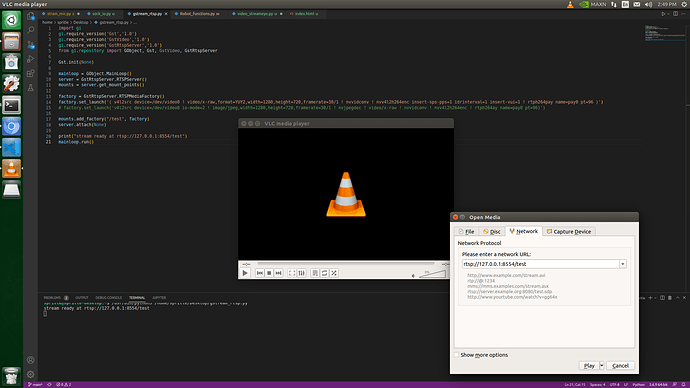This screenshot has height=388, width=690.
Task: Open the Play button dropdown arrow
Action: (602, 366)
